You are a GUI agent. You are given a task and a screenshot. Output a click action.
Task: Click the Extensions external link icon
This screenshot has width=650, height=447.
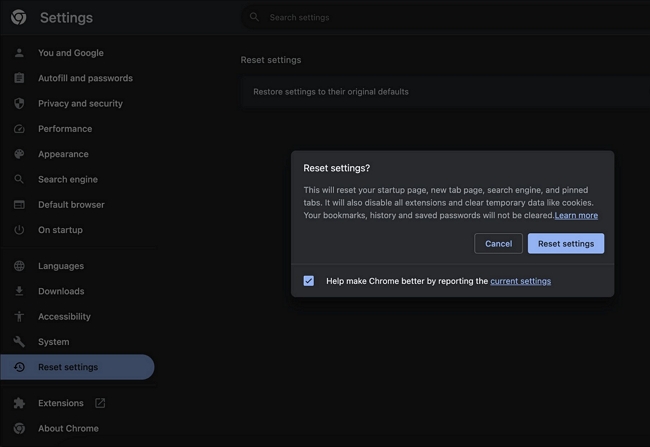pyautogui.click(x=99, y=403)
